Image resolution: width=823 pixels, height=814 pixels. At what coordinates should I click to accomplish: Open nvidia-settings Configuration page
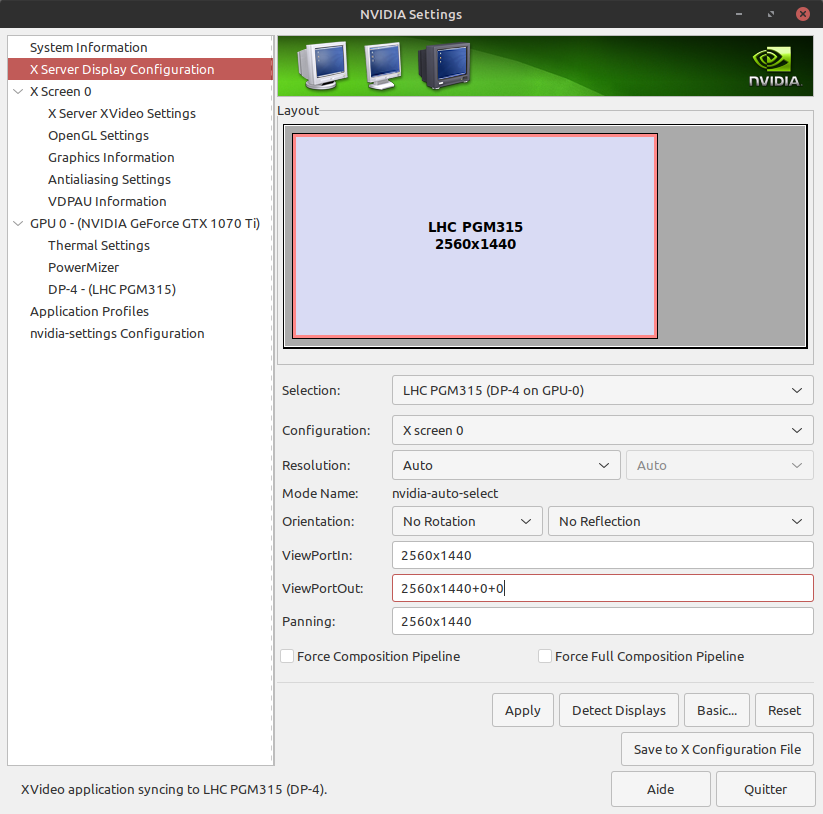tap(117, 334)
